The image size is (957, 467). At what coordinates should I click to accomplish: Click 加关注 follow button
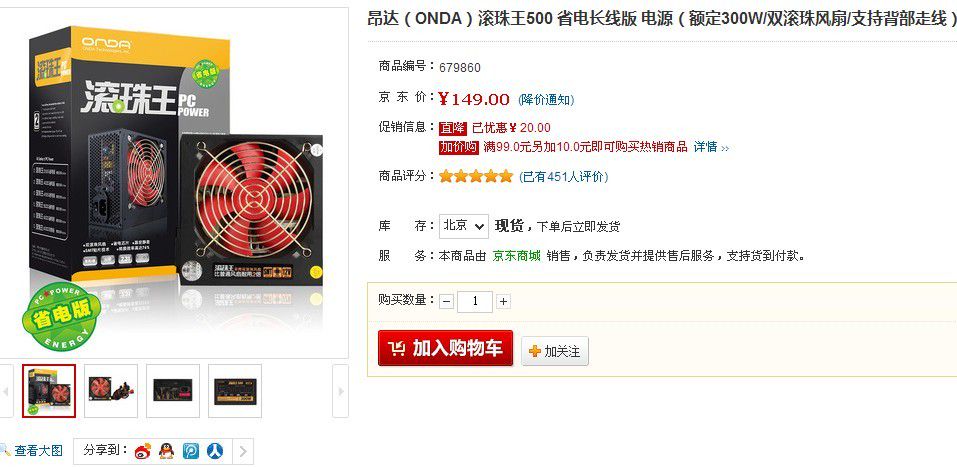tap(555, 351)
